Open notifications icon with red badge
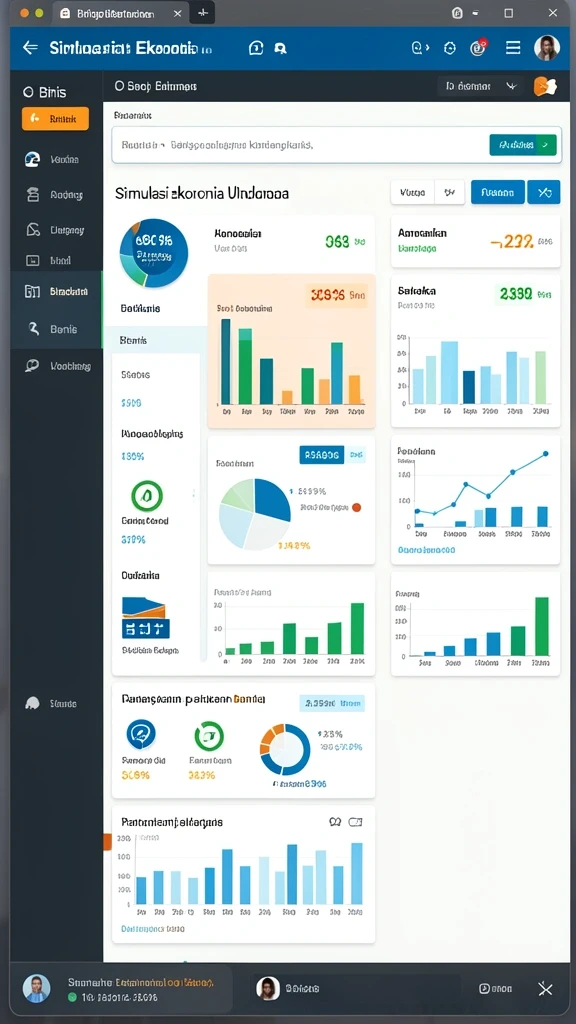This screenshot has height=1024, width=576. (479, 47)
